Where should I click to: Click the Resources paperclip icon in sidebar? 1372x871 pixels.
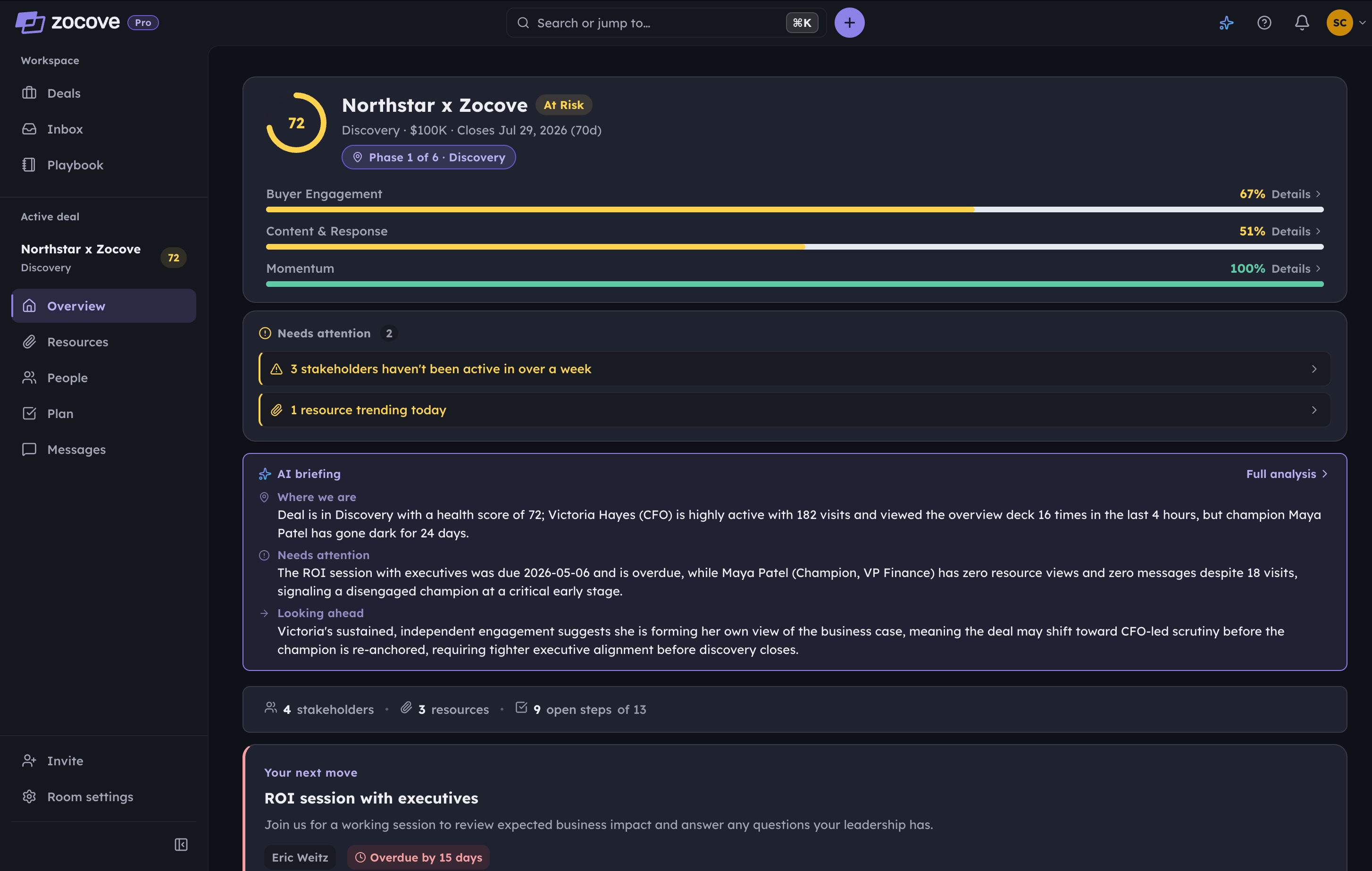[29, 342]
